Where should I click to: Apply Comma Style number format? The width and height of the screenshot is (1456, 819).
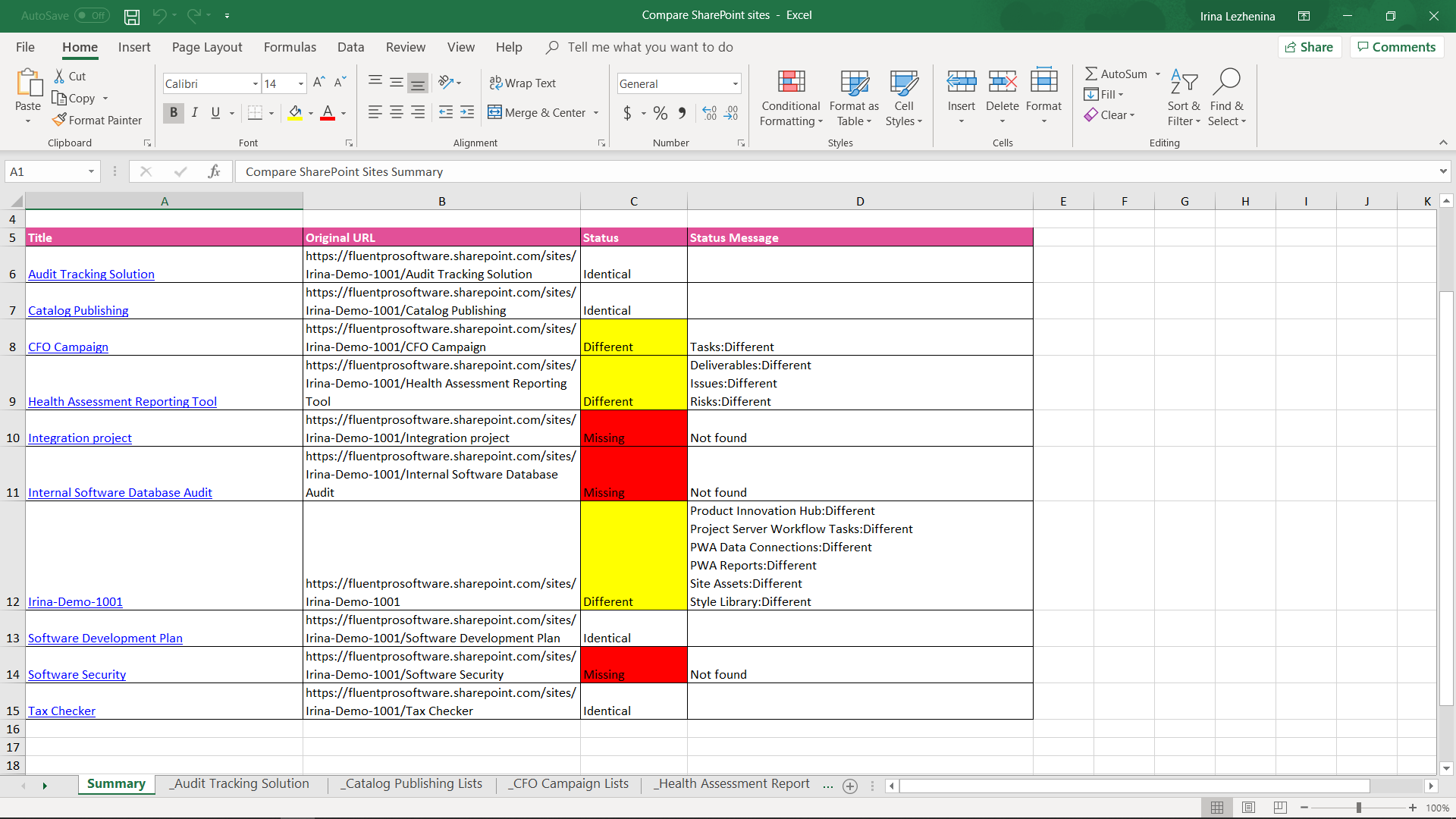click(x=682, y=113)
